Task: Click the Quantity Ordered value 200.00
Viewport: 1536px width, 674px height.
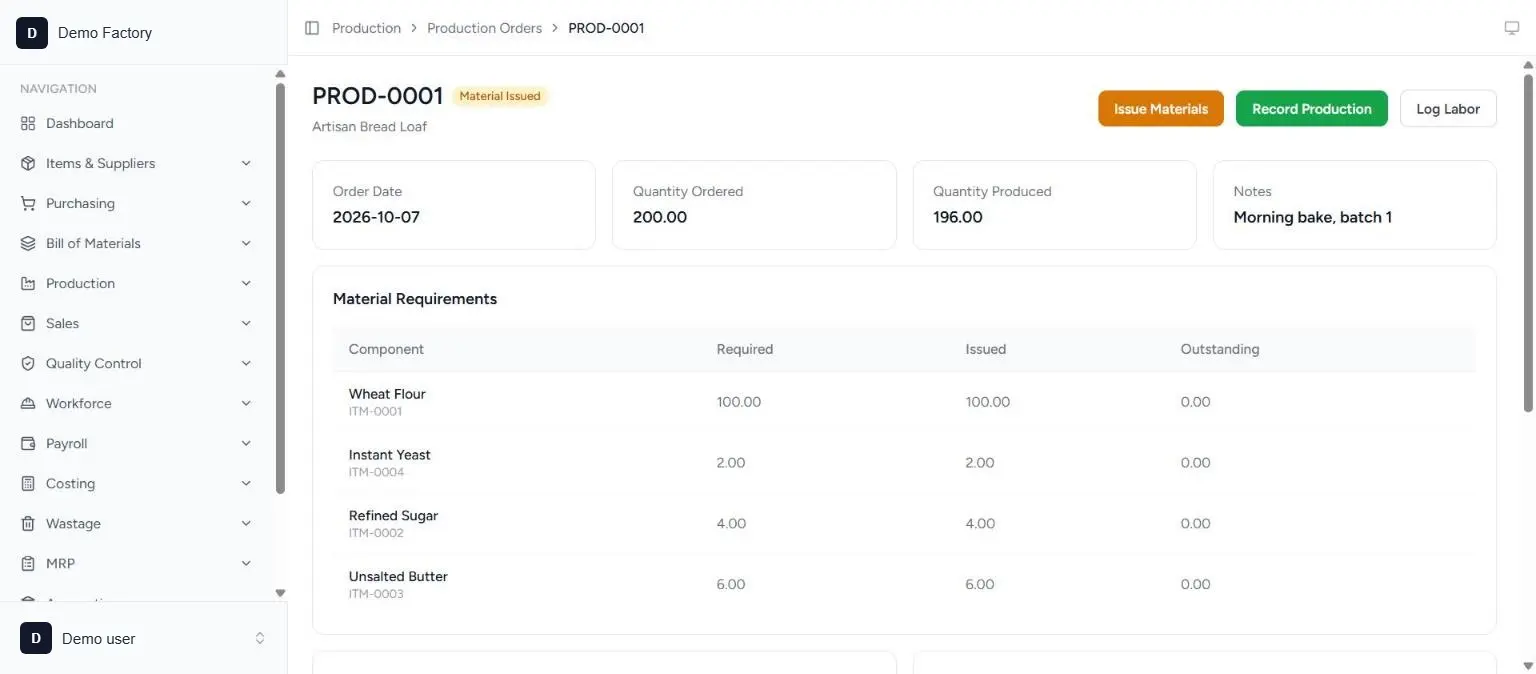Action: click(660, 217)
